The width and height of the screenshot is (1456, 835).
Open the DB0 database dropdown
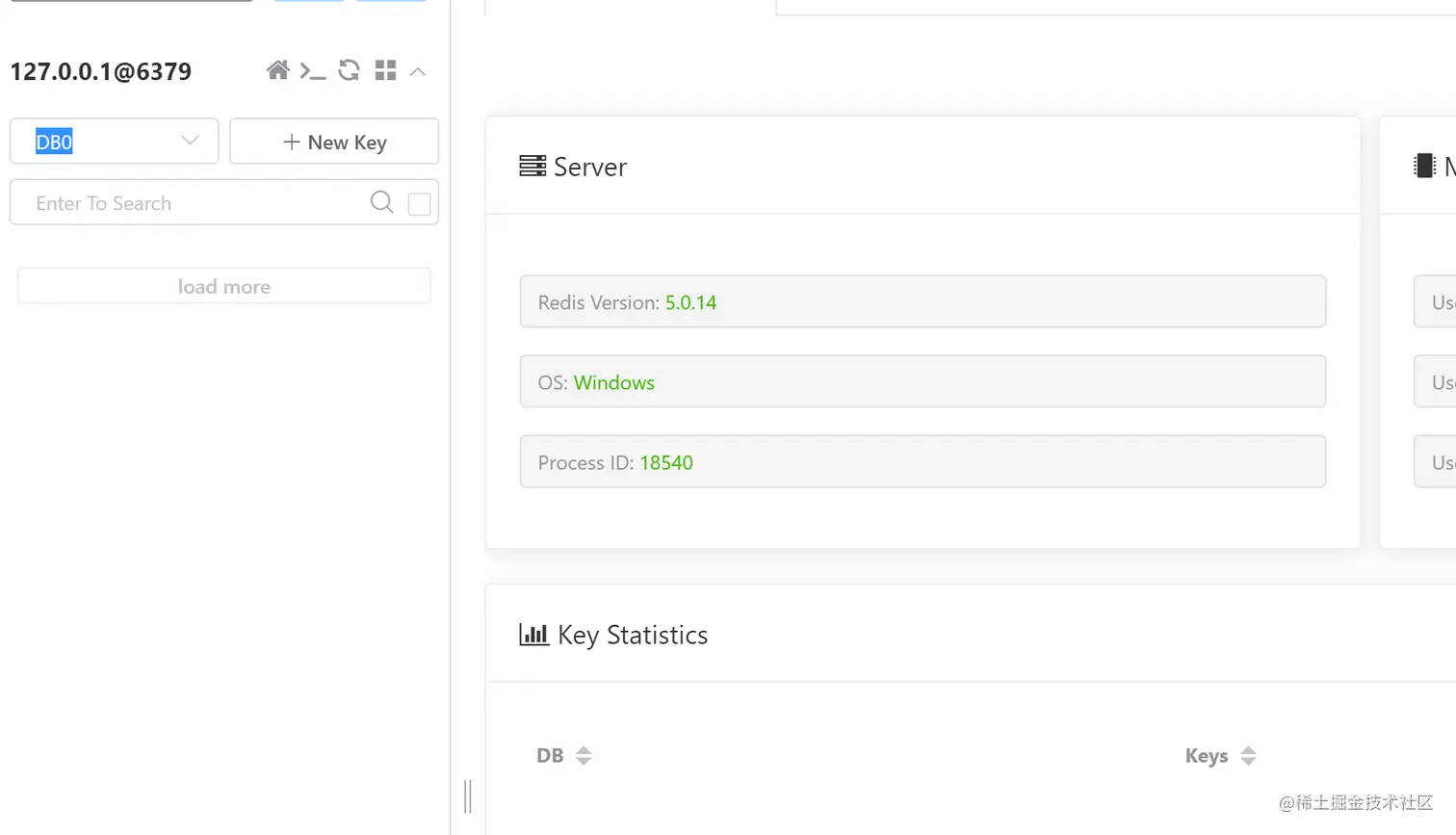[114, 142]
